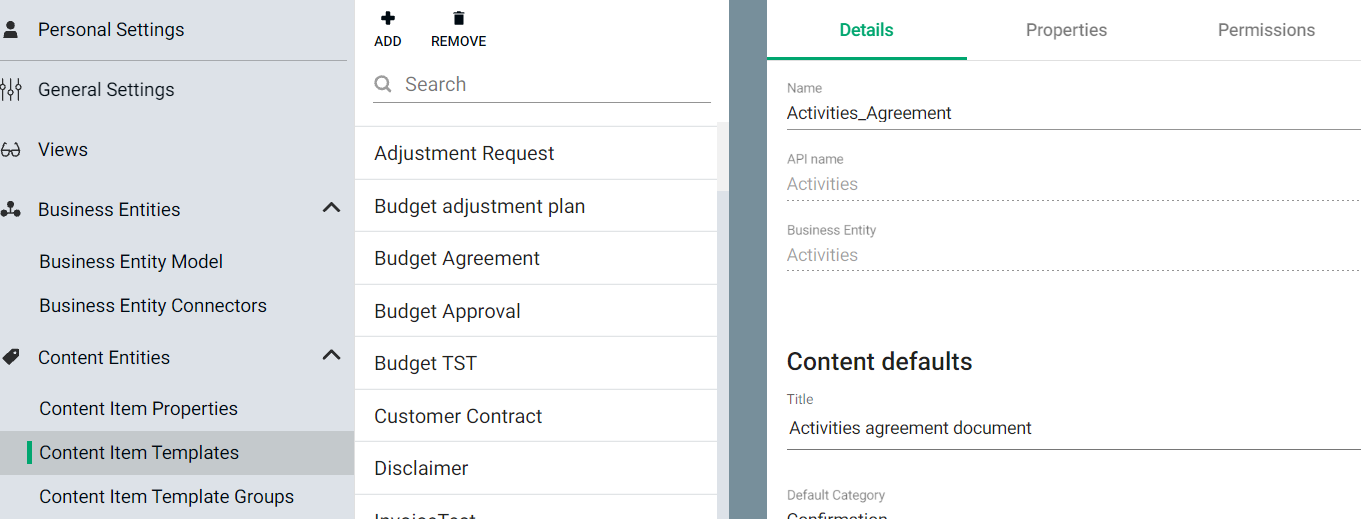1361x519 pixels.
Task: Click into the template Search field
Action: [555, 85]
